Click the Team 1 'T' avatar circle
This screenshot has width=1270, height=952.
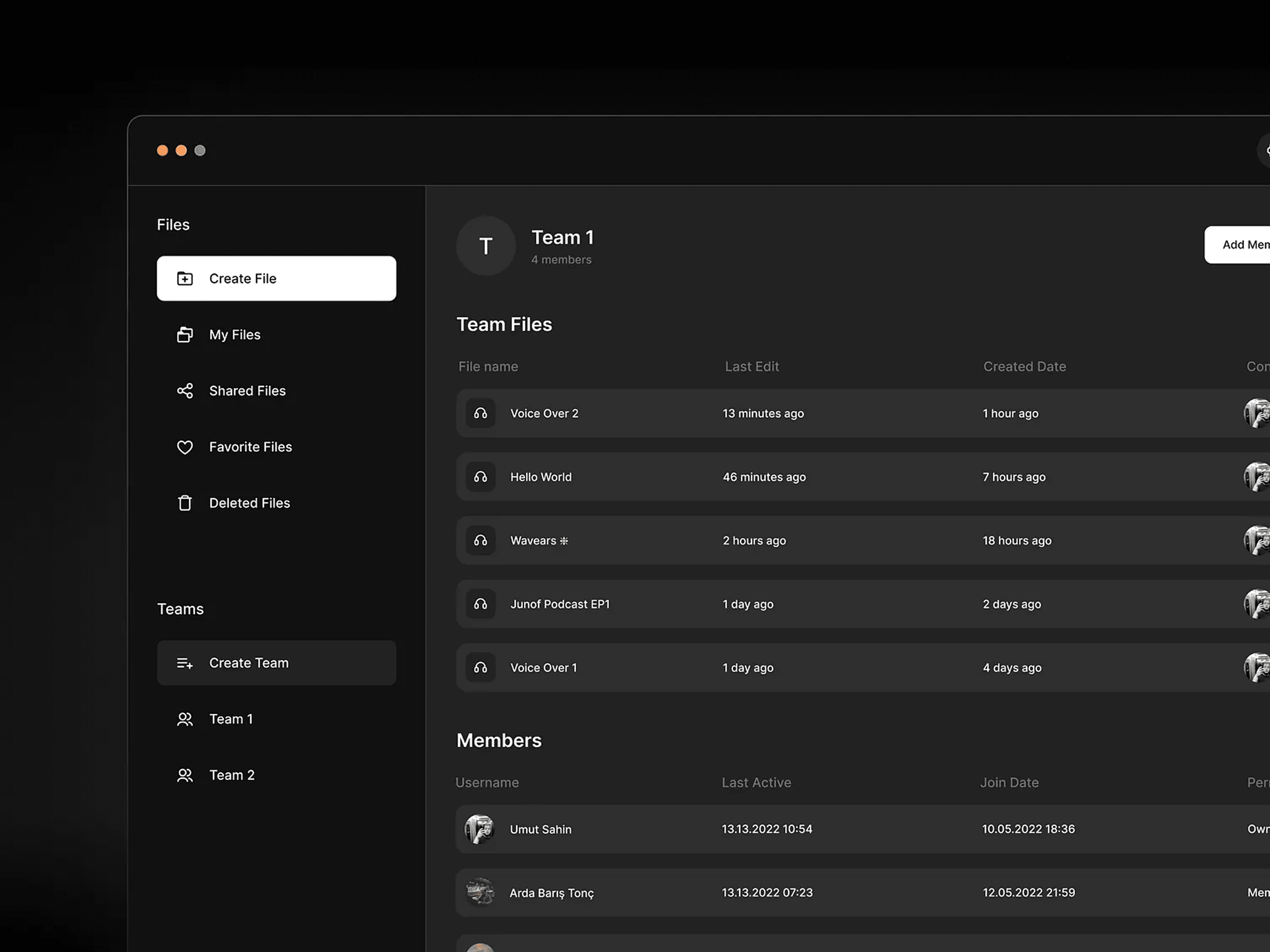point(486,246)
